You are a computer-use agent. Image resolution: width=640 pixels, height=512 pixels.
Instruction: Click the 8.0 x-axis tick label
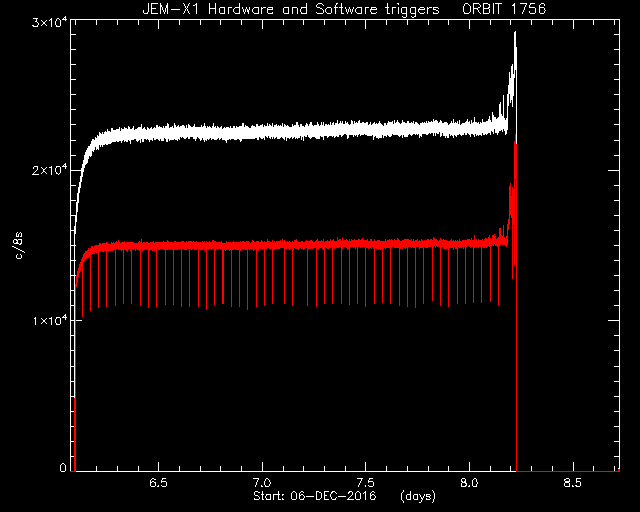[x=469, y=483]
